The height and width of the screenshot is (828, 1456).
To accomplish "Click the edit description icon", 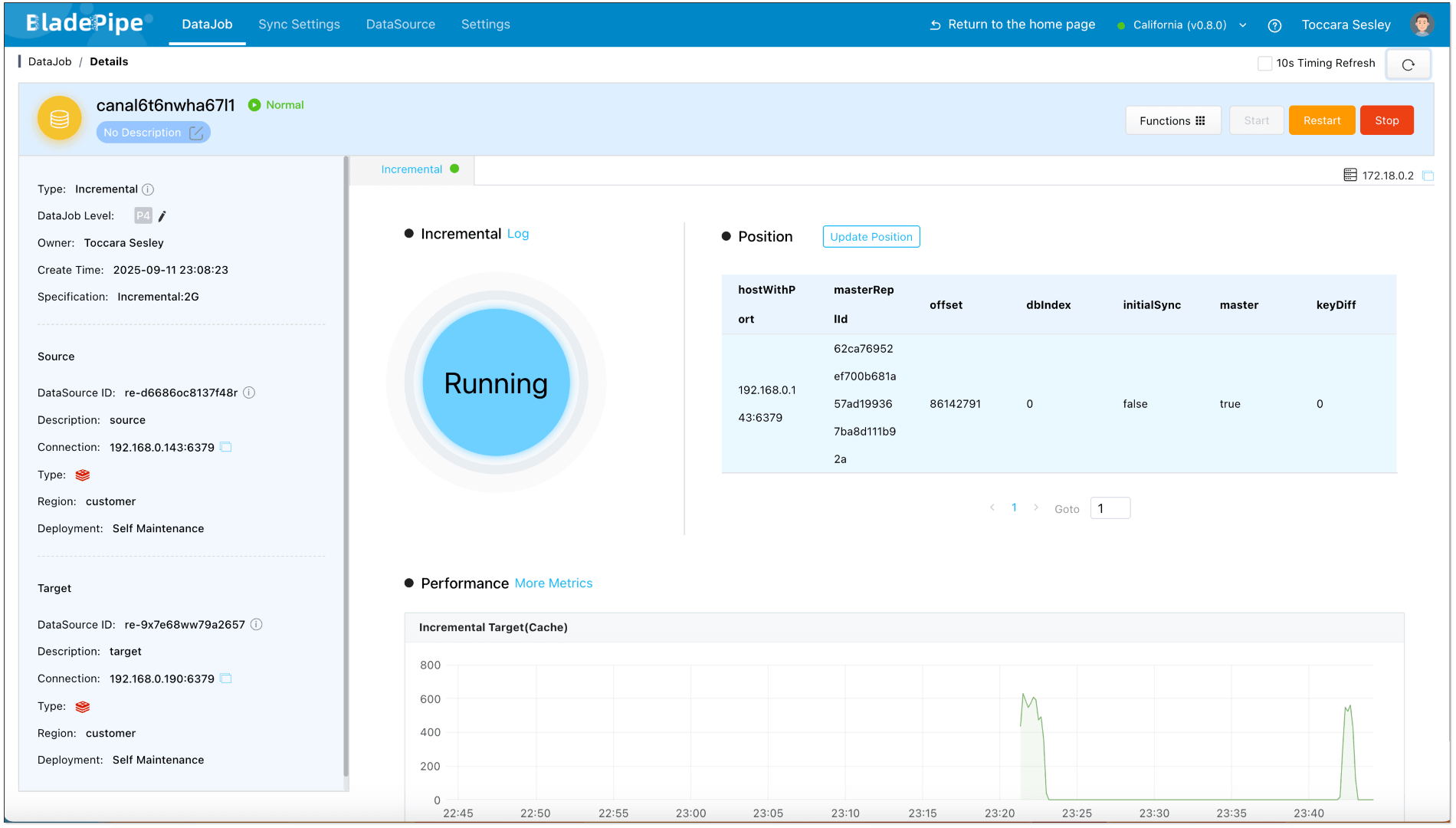I will coord(196,133).
